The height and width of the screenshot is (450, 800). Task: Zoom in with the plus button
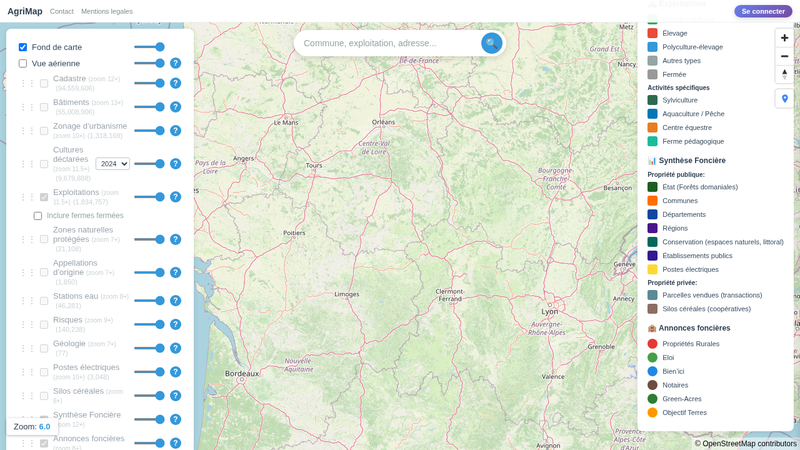pyautogui.click(x=784, y=38)
